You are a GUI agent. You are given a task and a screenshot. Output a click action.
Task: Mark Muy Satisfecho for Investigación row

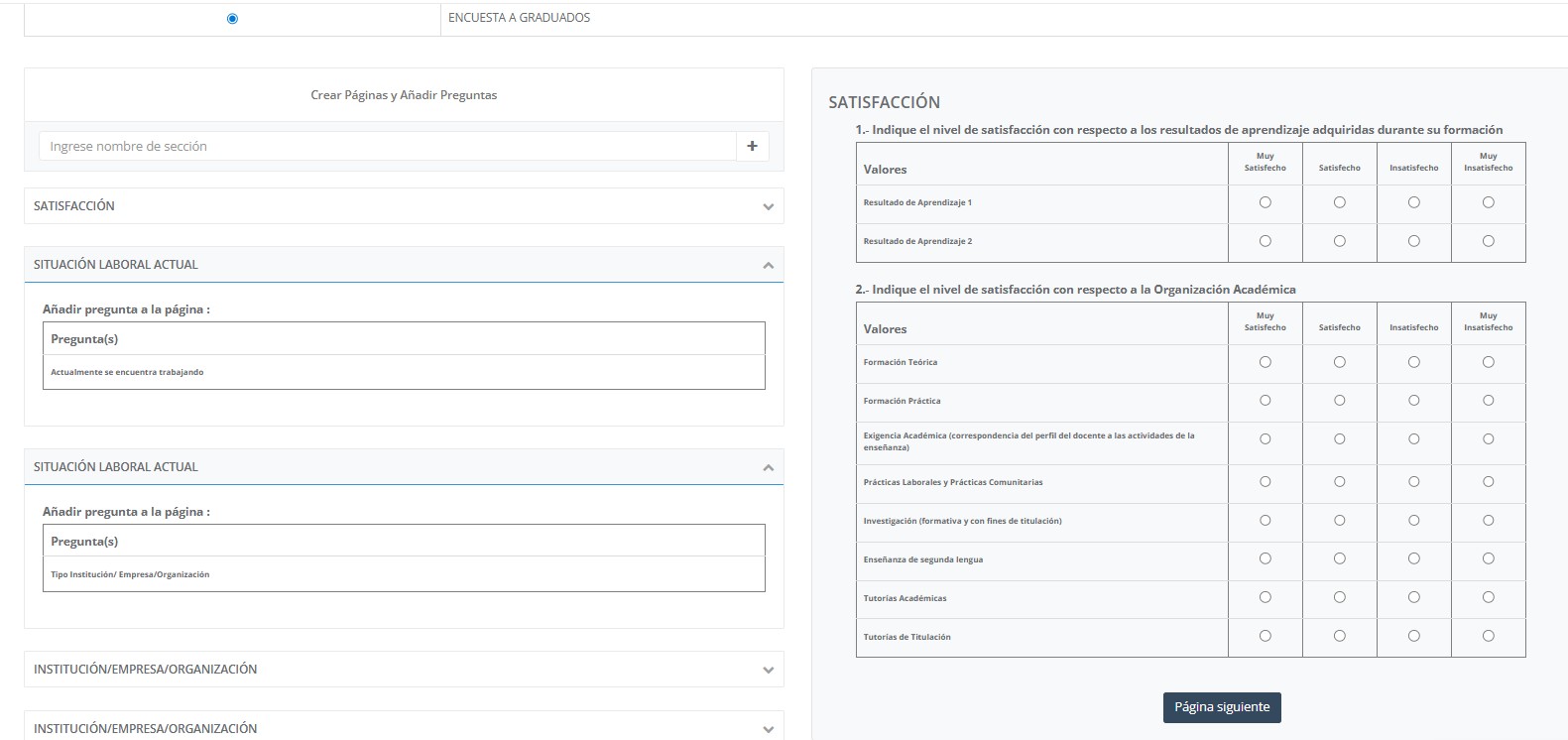coord(1265,521)
